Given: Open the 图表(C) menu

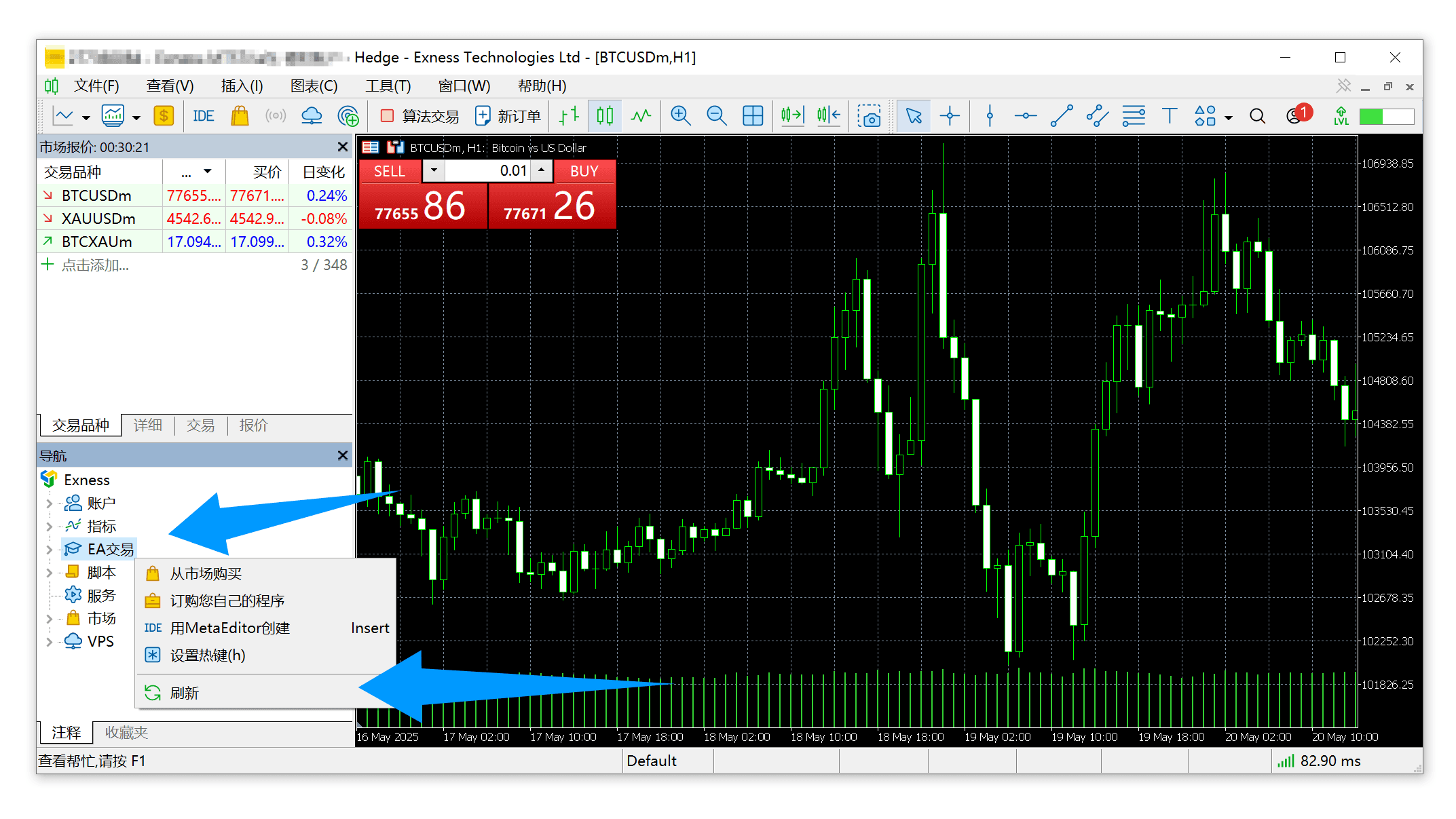Looking at the screenshot, I should [x=314, y=86].
